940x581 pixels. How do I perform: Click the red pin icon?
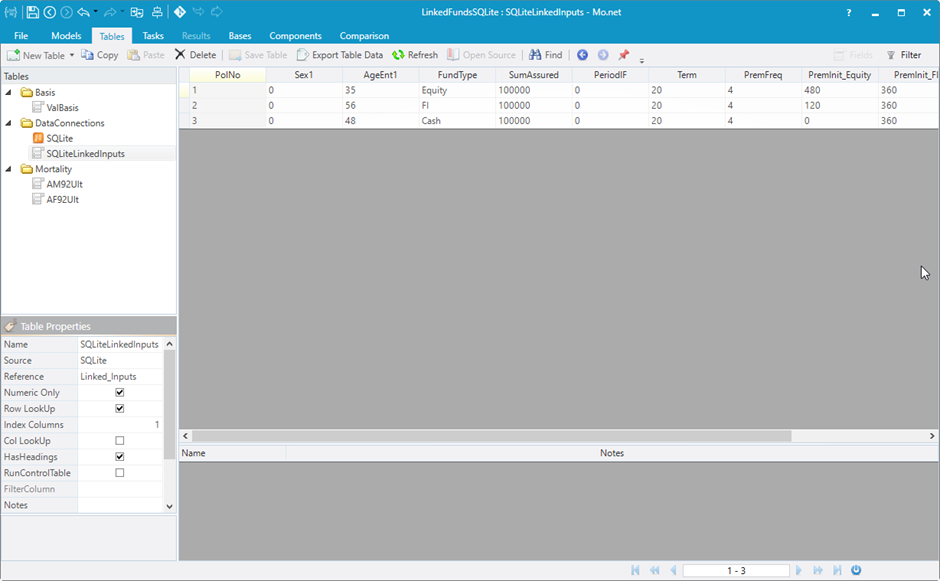click(x=624, y=55)
